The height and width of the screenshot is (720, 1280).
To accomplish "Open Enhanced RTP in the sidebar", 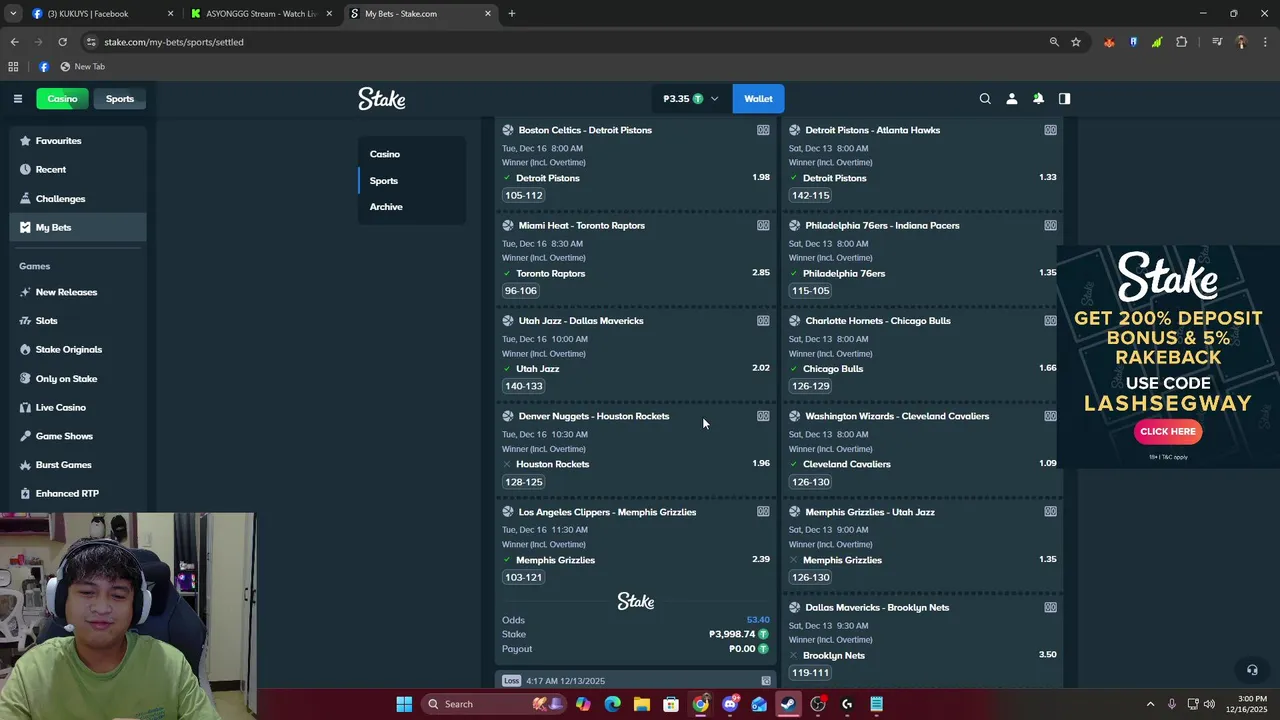I will 78,494.
